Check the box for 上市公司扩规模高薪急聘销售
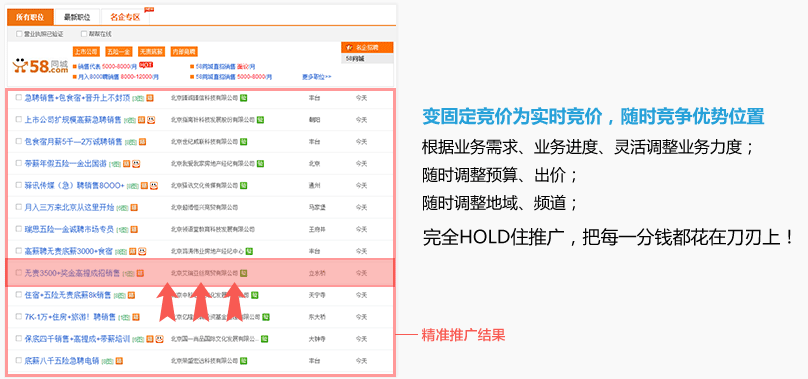The height and width of the screenshot is (379, 808). 19,120
